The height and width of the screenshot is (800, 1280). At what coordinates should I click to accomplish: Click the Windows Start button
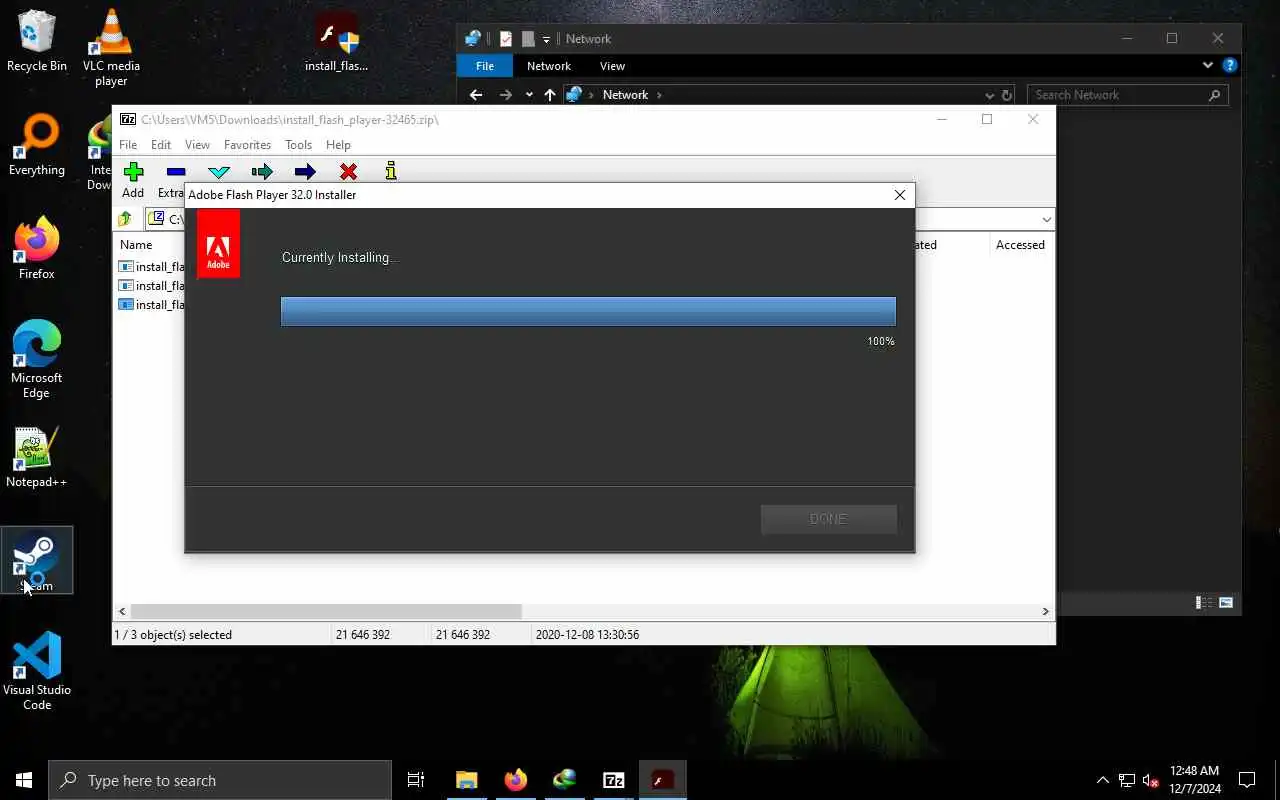(x=24, y=780)
